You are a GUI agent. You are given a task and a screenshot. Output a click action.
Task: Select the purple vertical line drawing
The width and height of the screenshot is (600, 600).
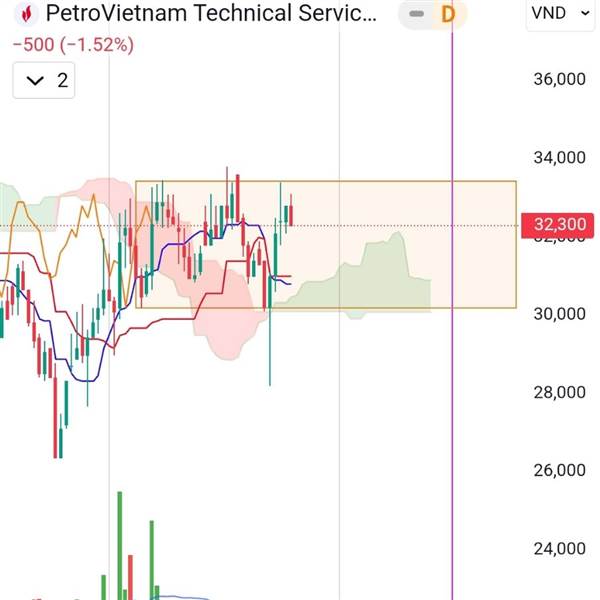(453, 400)
